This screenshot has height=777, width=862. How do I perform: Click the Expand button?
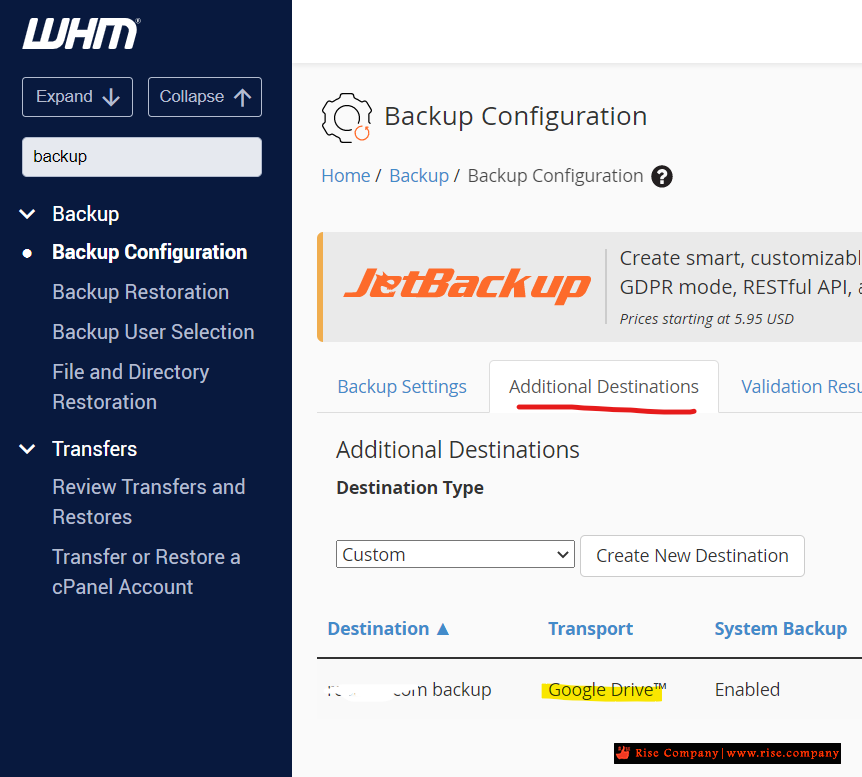pos(78,97)
